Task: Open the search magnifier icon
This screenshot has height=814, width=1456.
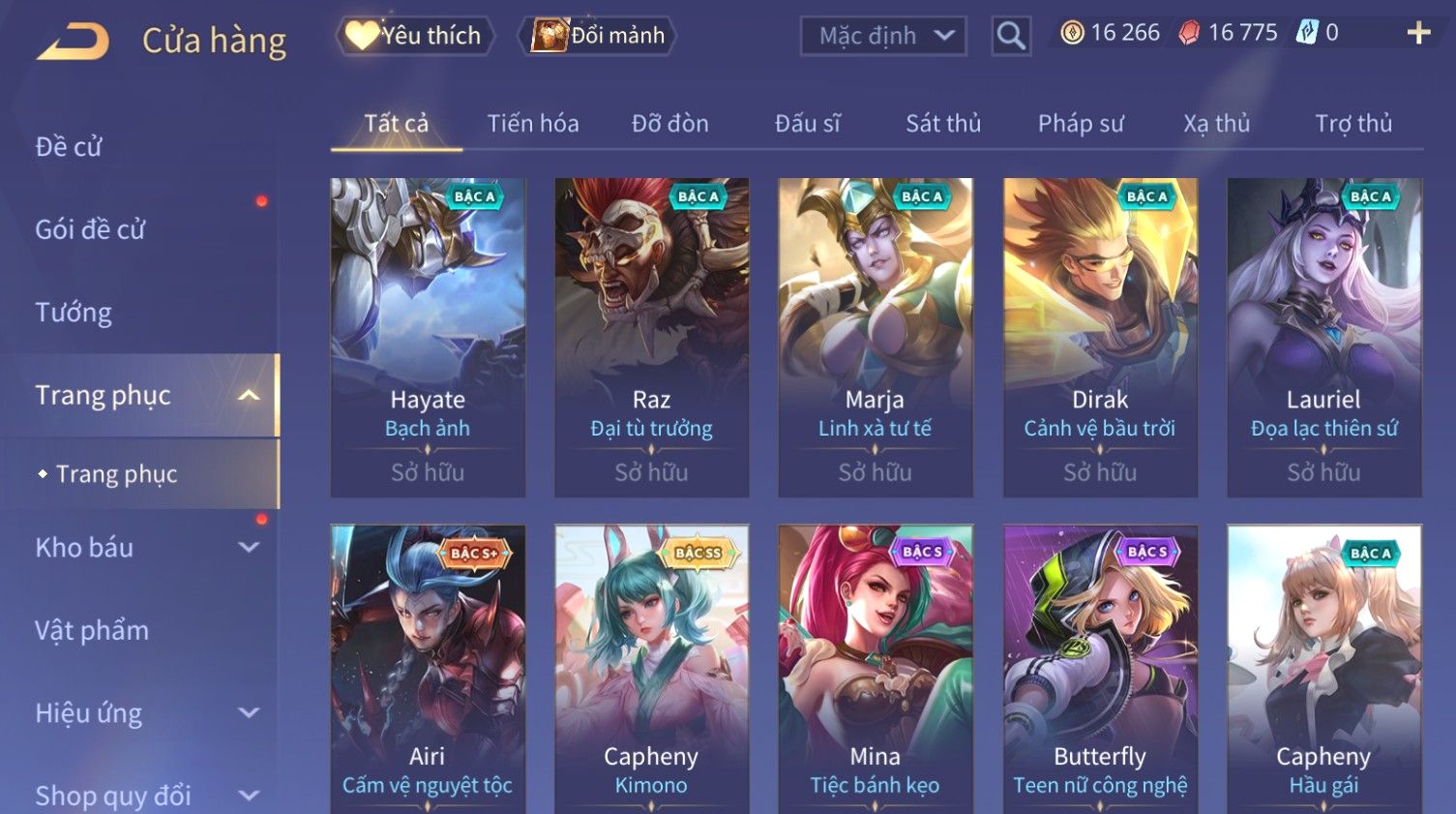Action: point(1011,36)
